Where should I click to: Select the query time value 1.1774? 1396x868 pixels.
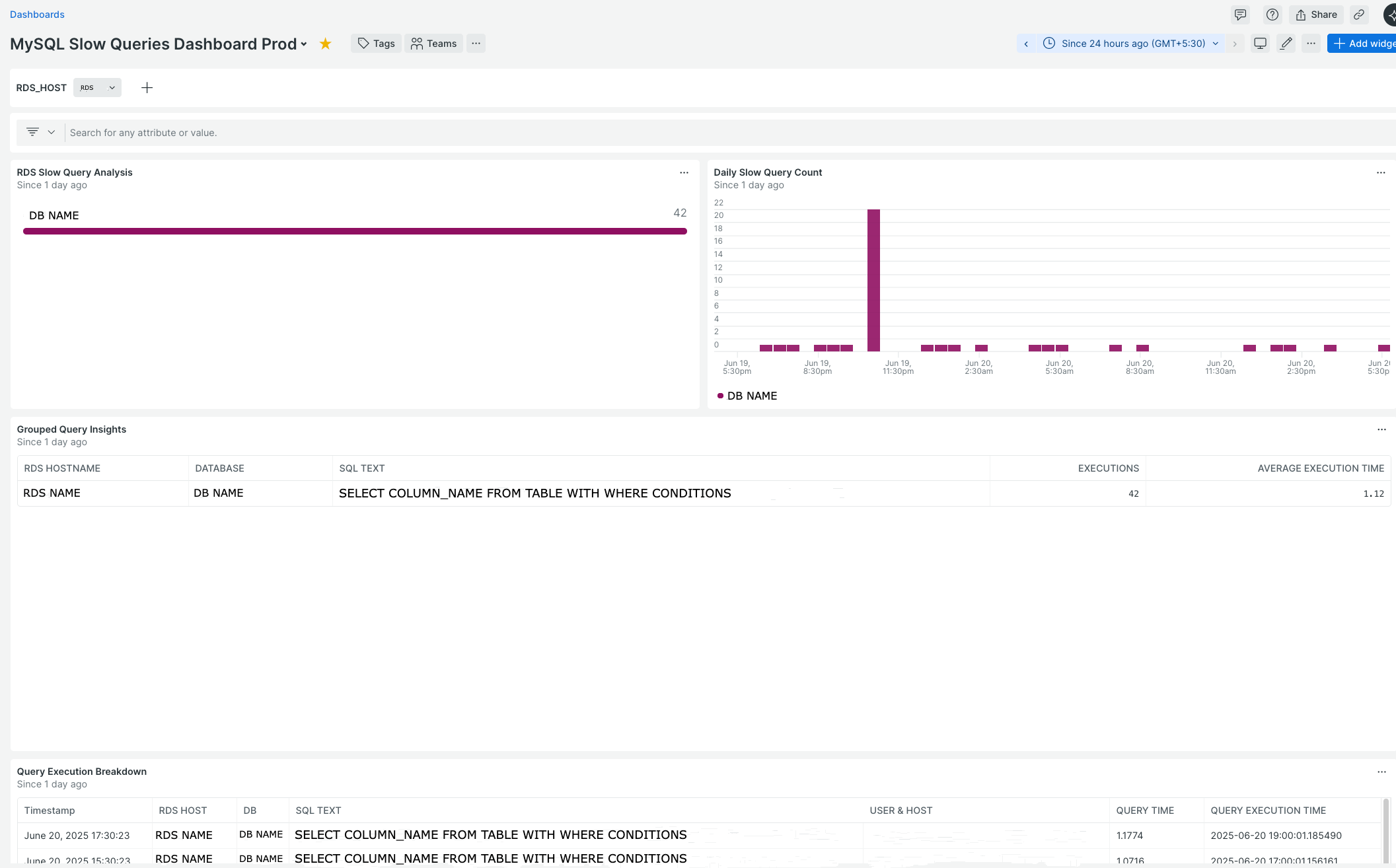pos(1129,836)
